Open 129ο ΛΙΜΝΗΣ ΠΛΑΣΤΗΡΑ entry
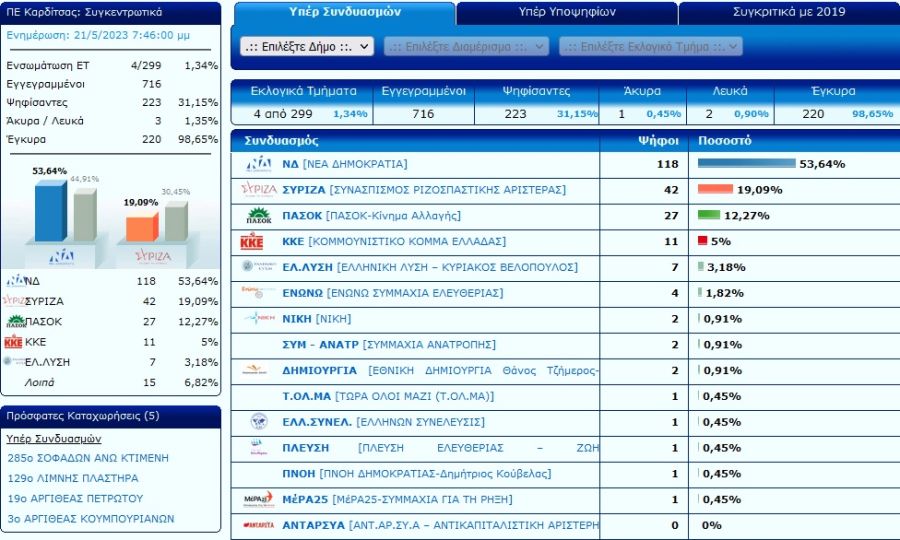900x540 pixels. (73, 478)
